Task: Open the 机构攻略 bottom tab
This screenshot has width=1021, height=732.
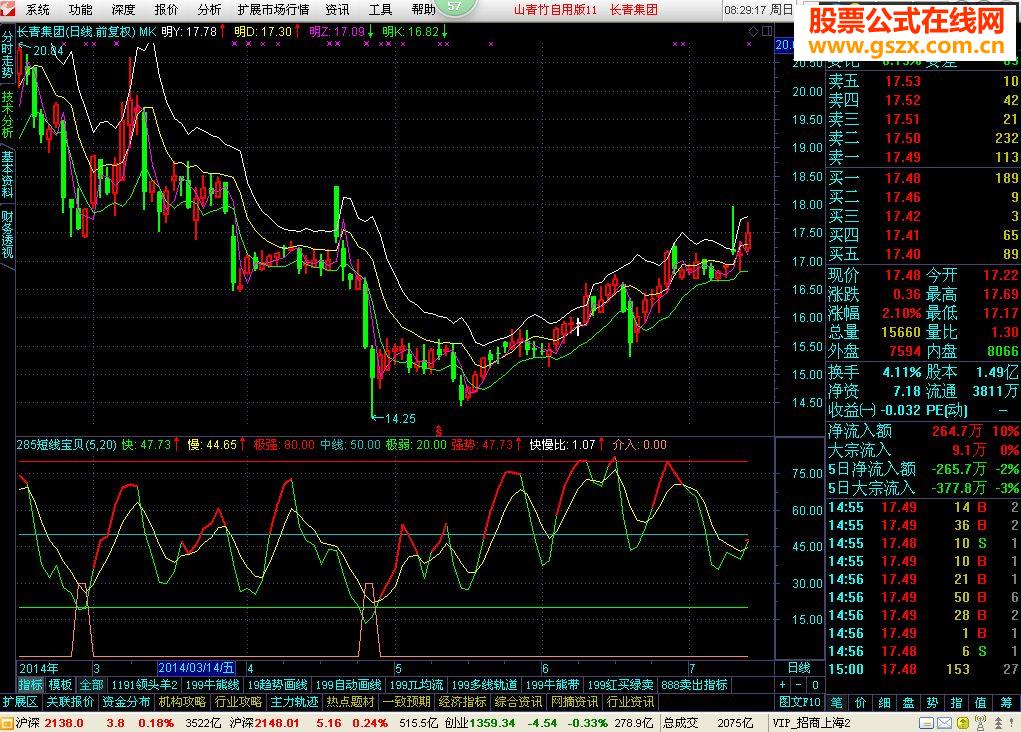Action: click(x=182, y=702)
